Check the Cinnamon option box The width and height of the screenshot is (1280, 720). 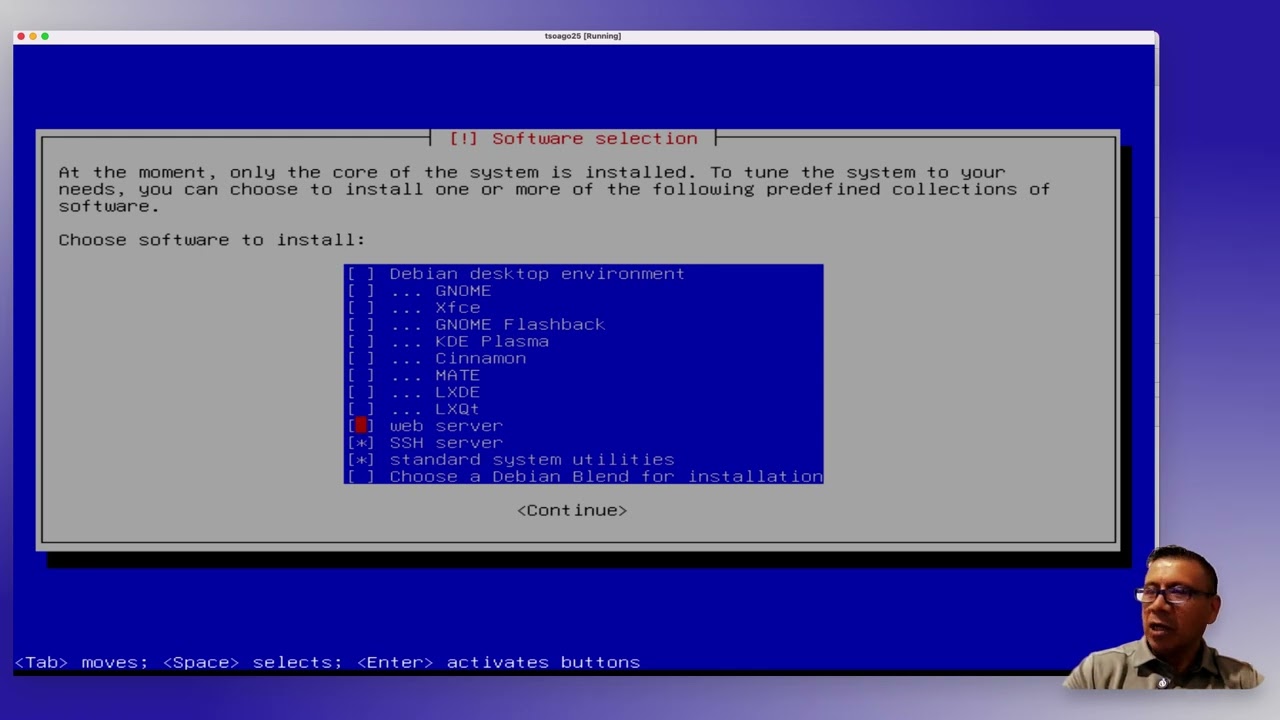[x=361, y=359]
